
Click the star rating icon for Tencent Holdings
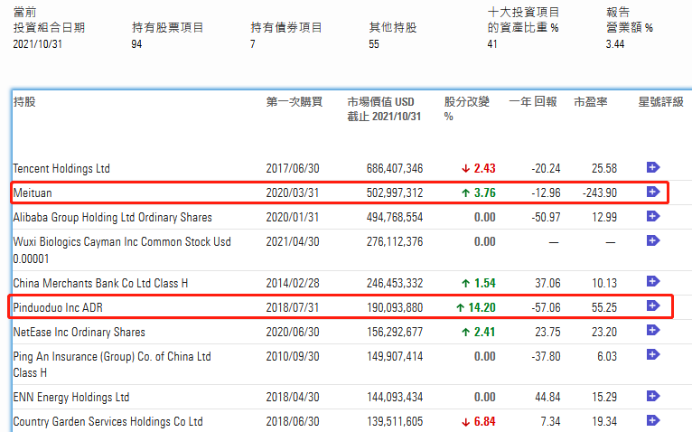coord(653,167)
